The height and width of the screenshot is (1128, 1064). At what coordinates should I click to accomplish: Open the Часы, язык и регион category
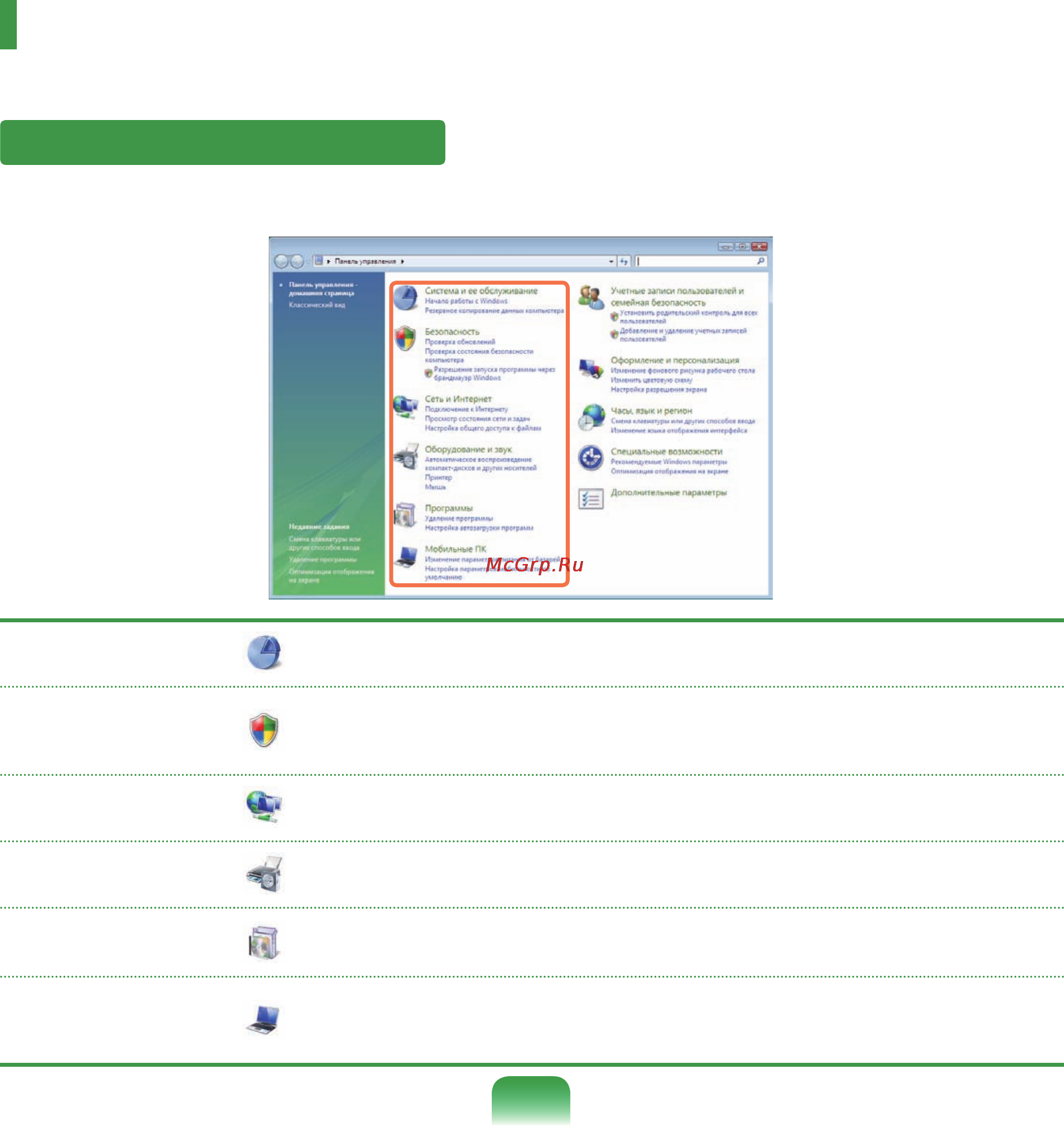(x=651, y=411)
